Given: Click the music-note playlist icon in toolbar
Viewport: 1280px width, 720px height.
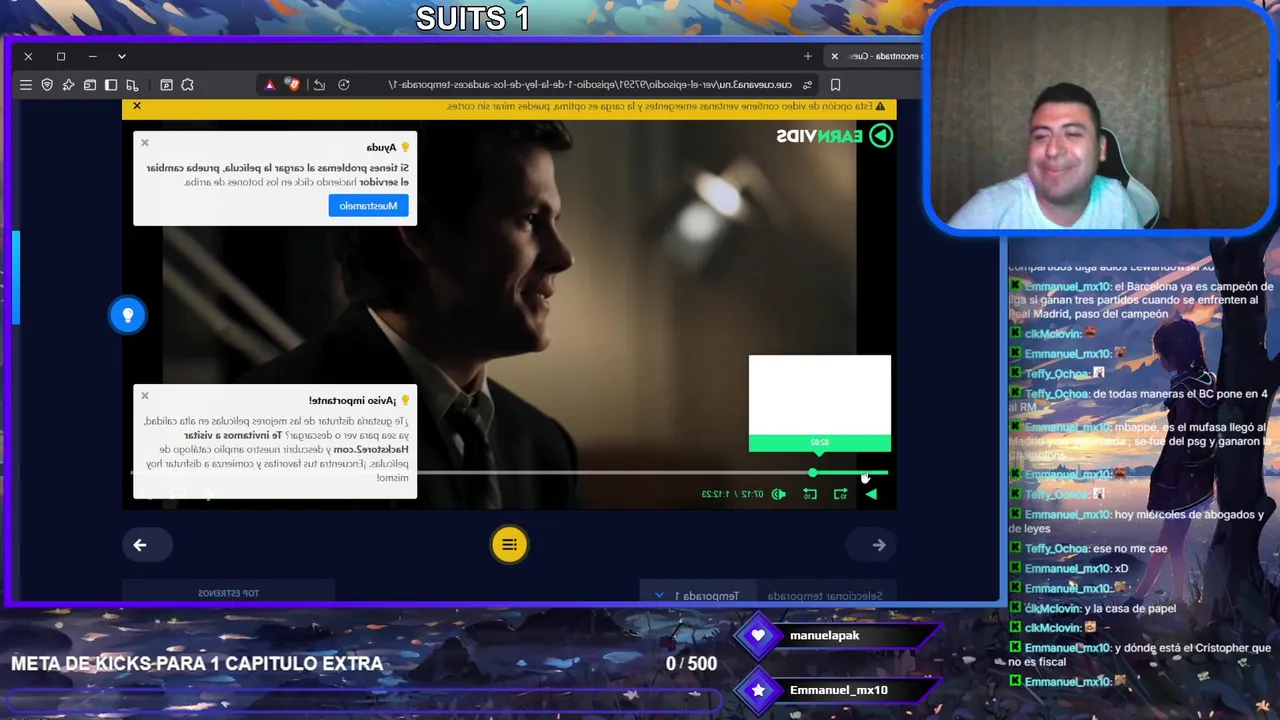Looking at the screenshot, I should pos(133,85).
